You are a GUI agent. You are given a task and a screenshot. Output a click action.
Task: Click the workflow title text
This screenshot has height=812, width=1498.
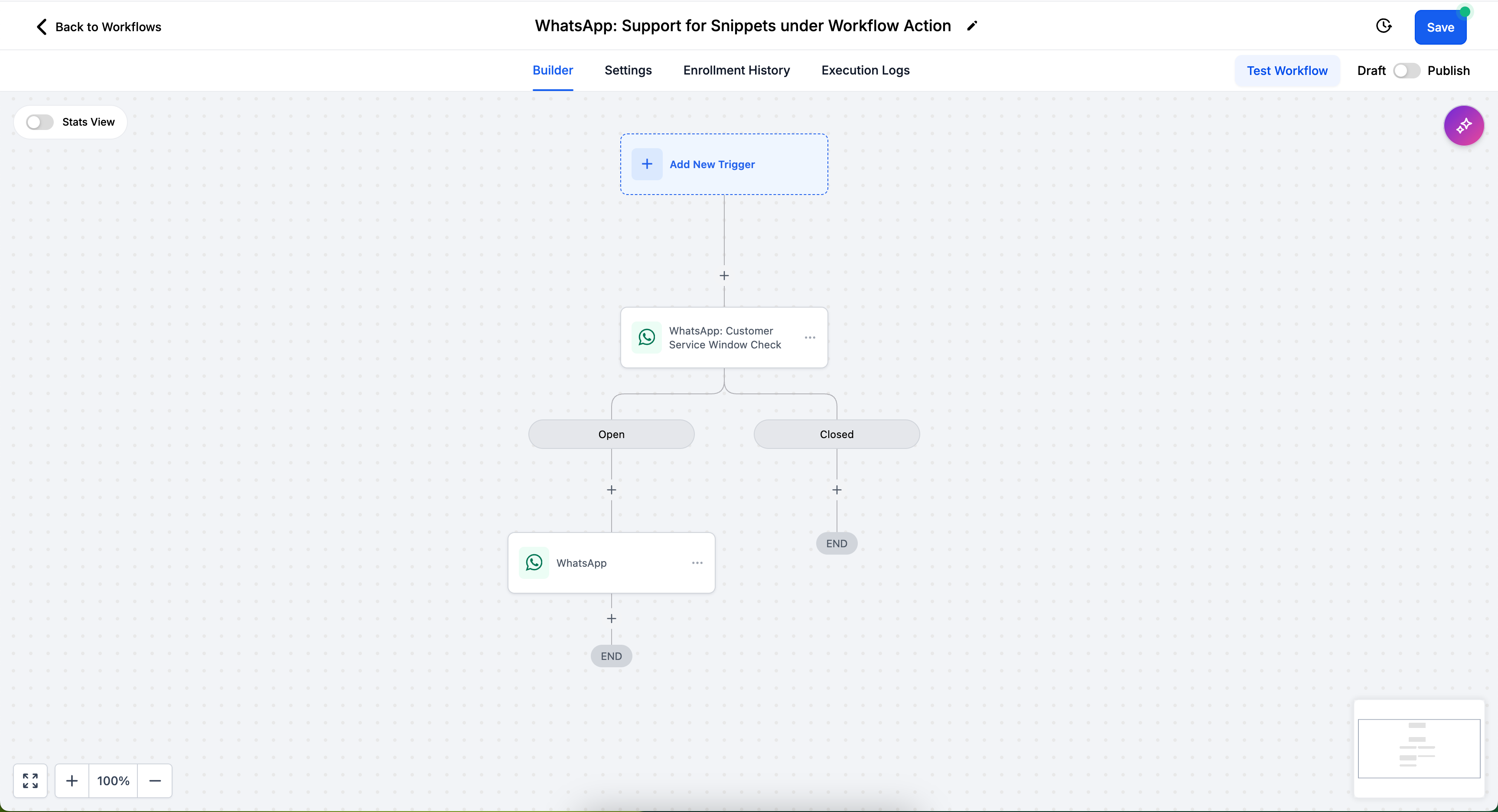pyautogui.click(x=742, y=26)
